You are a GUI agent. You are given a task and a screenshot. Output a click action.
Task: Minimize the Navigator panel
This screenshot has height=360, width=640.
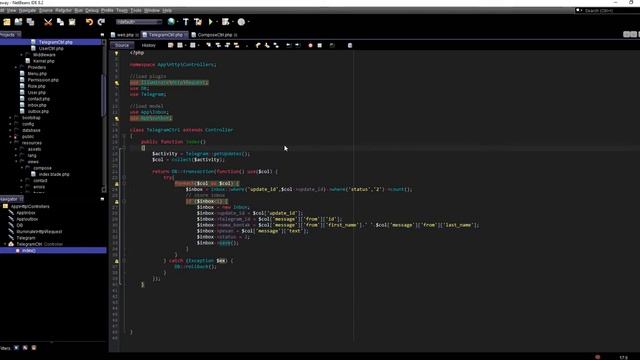pyautogui.click(x=102, y=199)
